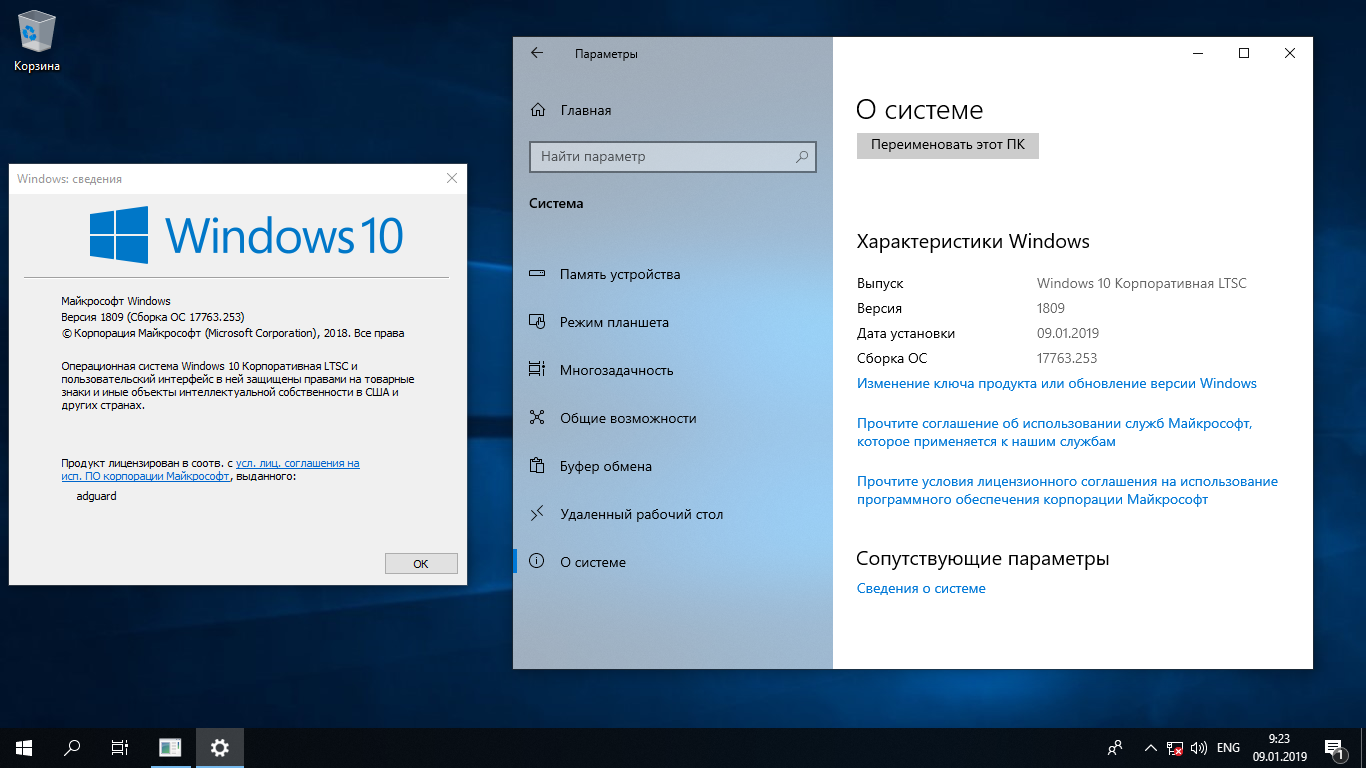Click the Общие возможности shared experiences icon
Screen dimensions: 1366x768
[x=537, y=418]
